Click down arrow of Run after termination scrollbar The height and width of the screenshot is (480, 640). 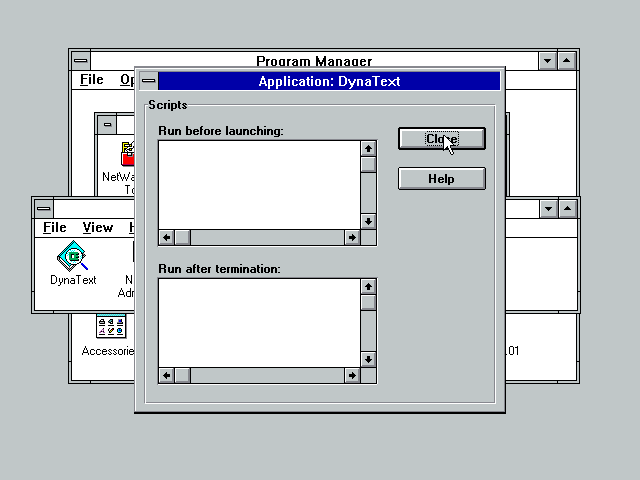point(368,359)
